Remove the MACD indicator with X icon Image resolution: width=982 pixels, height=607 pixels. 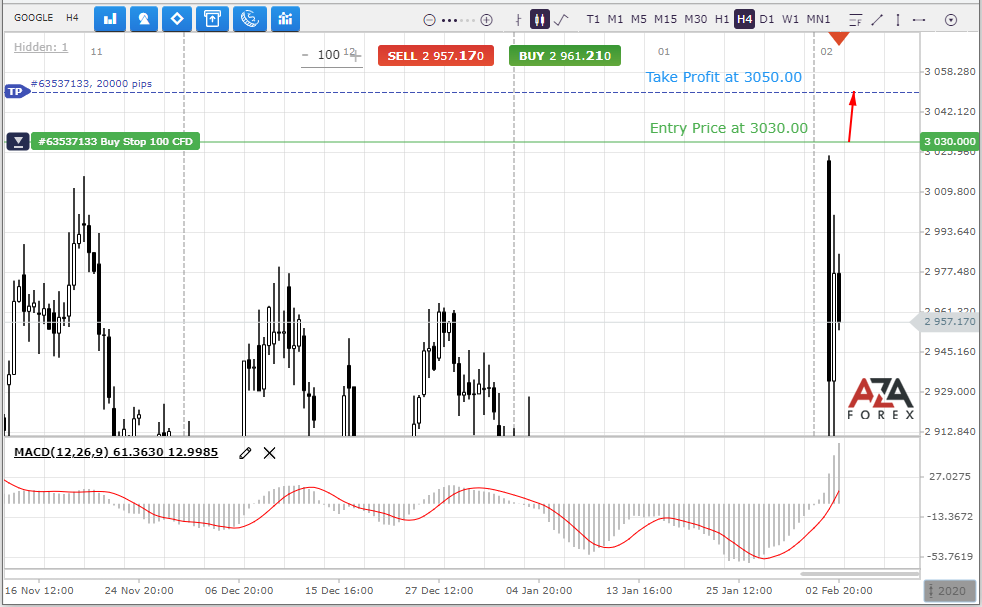(x=269, y=453)
